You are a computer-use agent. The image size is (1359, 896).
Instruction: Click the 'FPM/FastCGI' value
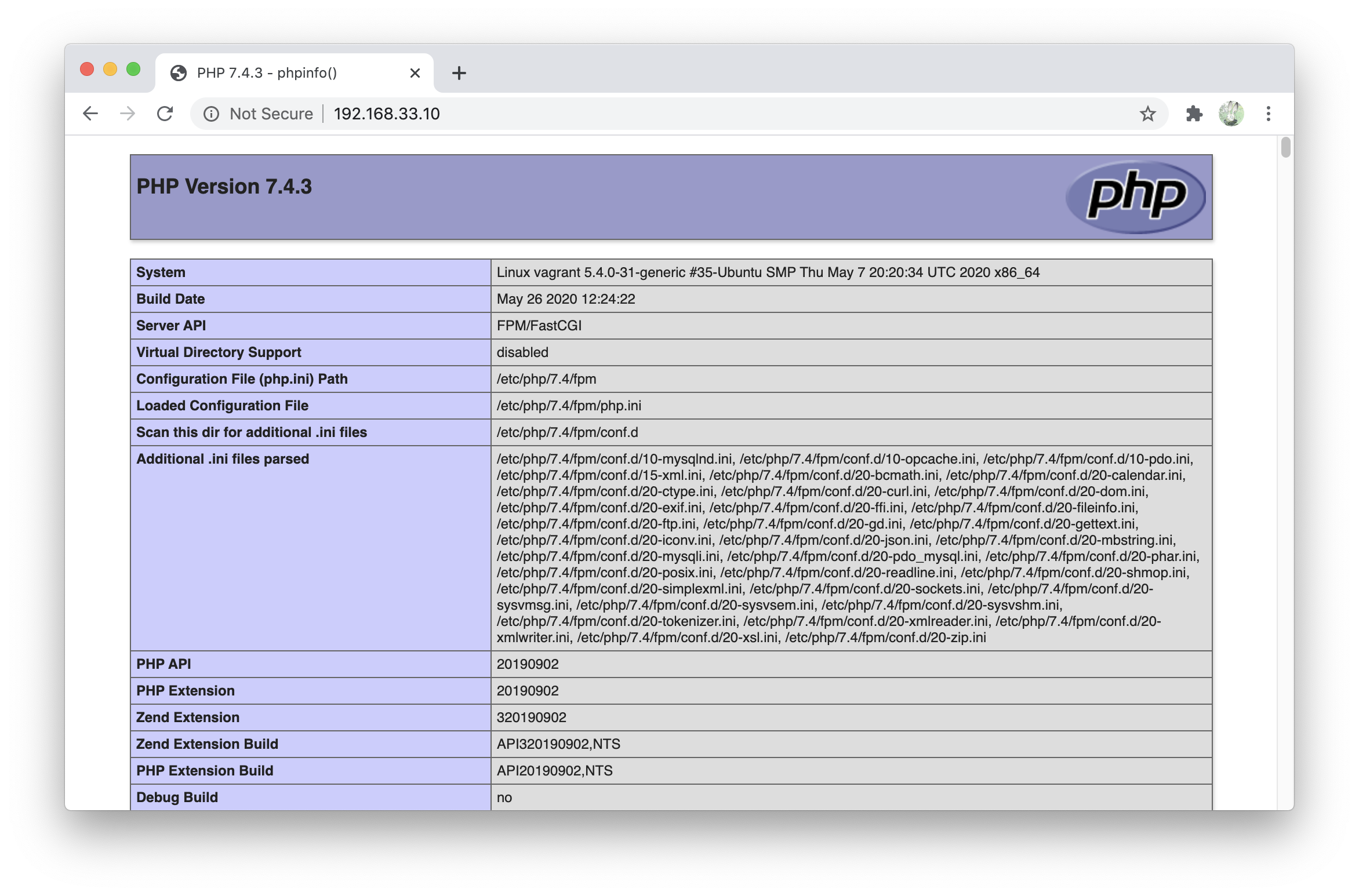coord(539,326)
